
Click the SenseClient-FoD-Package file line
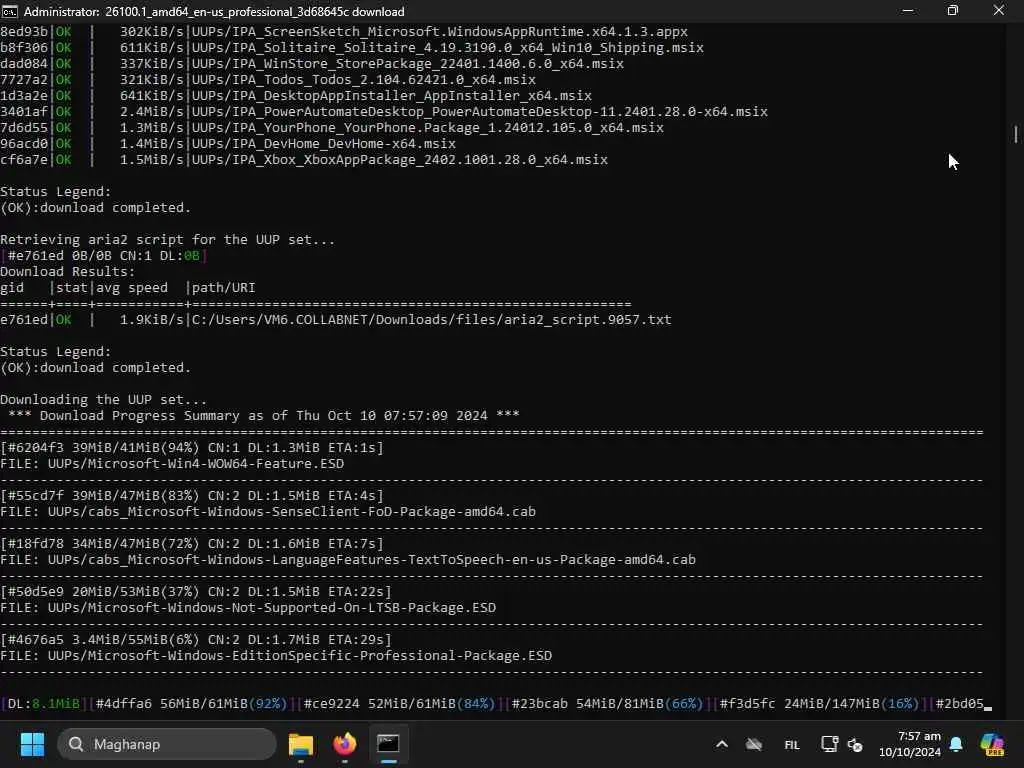tap(268, 511)
